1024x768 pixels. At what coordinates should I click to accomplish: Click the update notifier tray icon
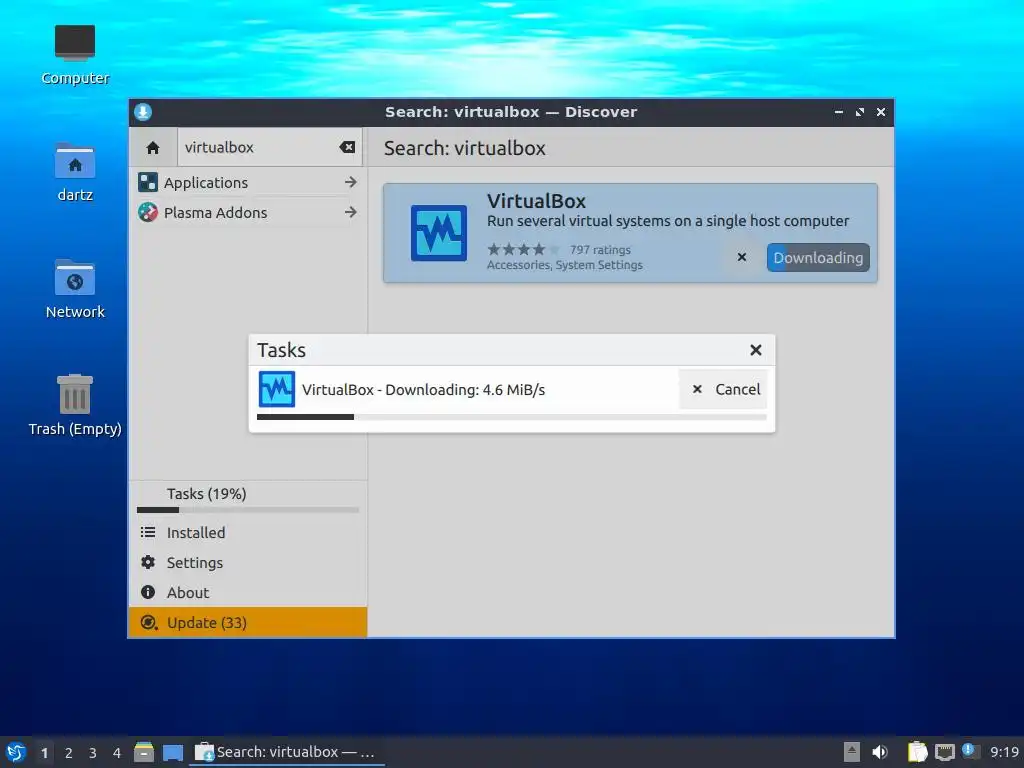click(x=970, y=751)
